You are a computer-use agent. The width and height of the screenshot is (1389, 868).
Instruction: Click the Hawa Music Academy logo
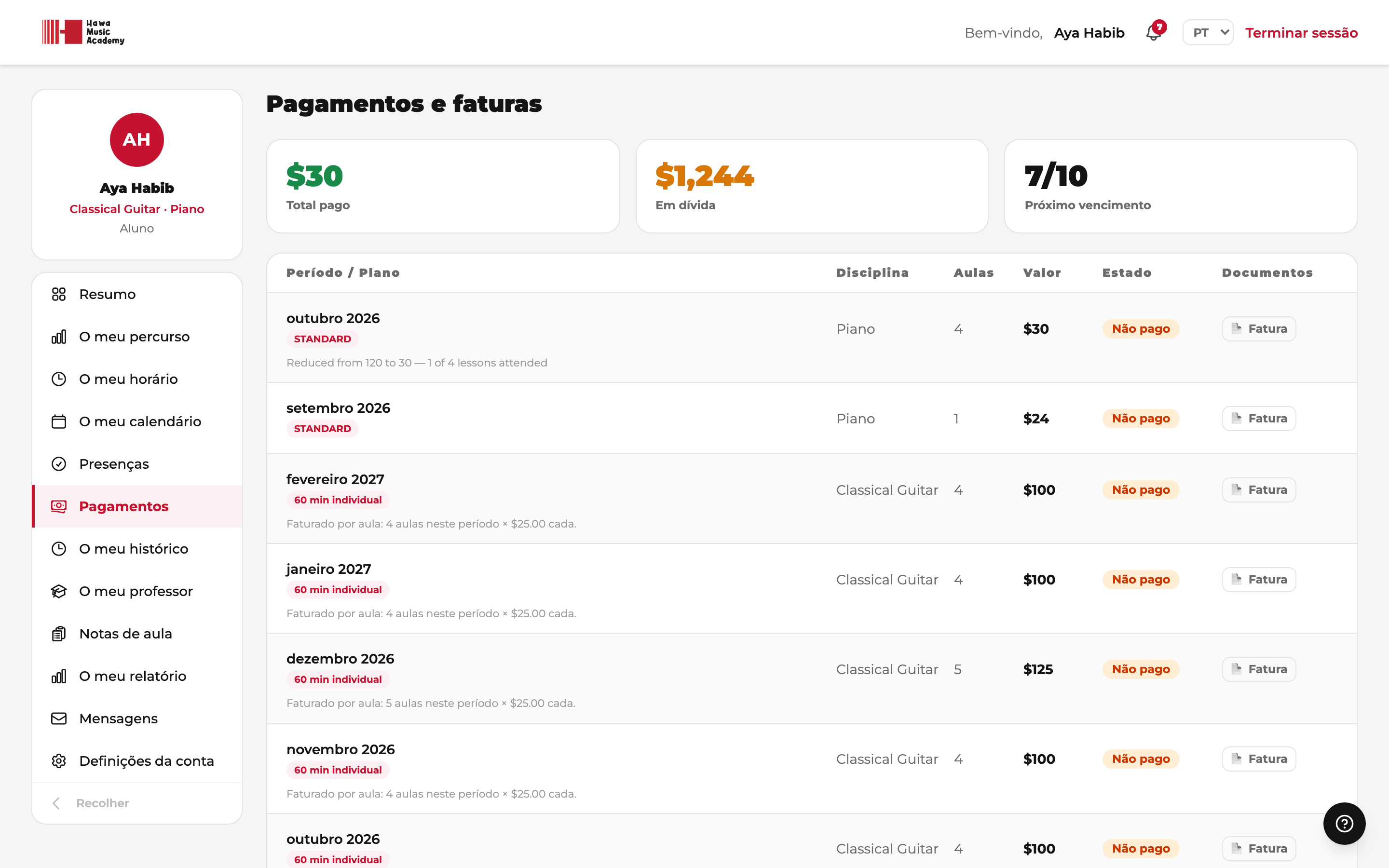pos(83,32)
